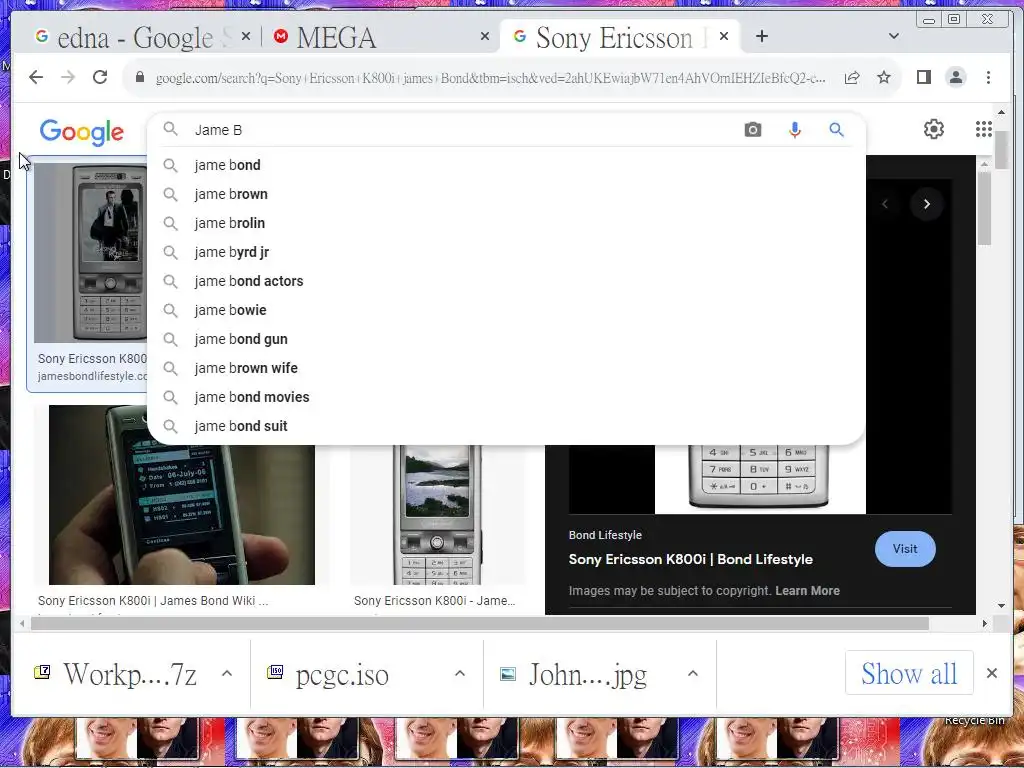The height and width of the screenshot is (768, 1024).
Task: Choose suggestion 'jame bond'
Action: click(x=506, y=165)
